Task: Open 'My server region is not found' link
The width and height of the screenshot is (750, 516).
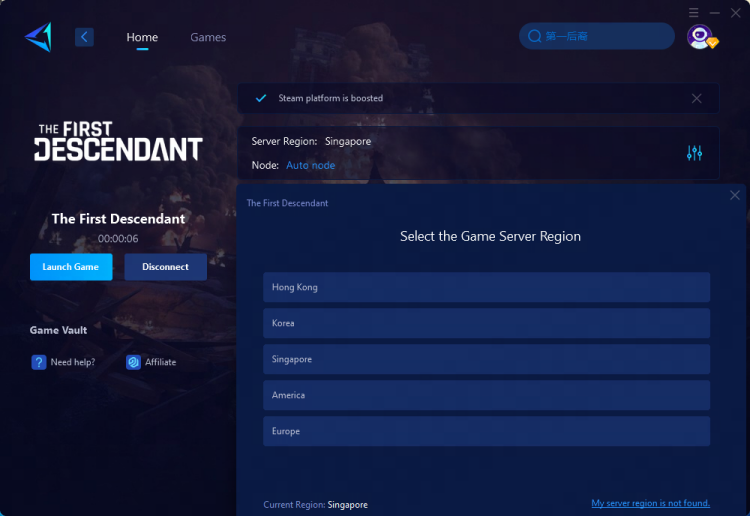Action: (x=650, y=504)
